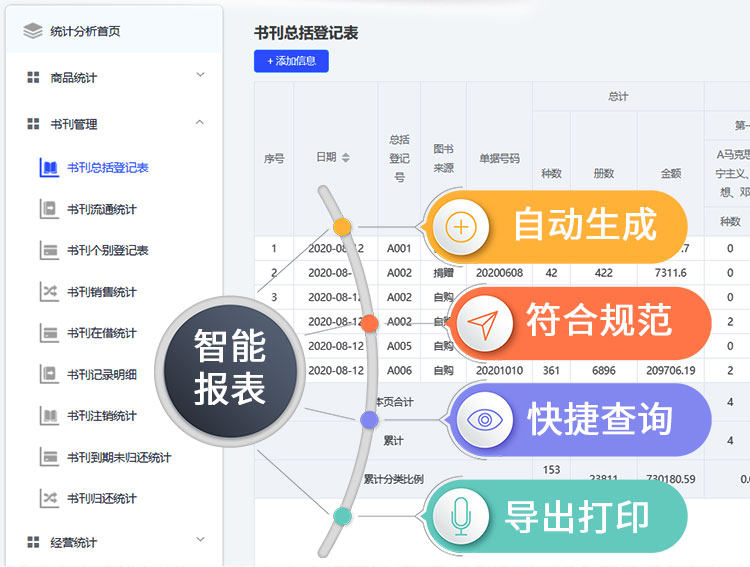Click the 书刊销售统计 shuffle-chart icon

49,292
